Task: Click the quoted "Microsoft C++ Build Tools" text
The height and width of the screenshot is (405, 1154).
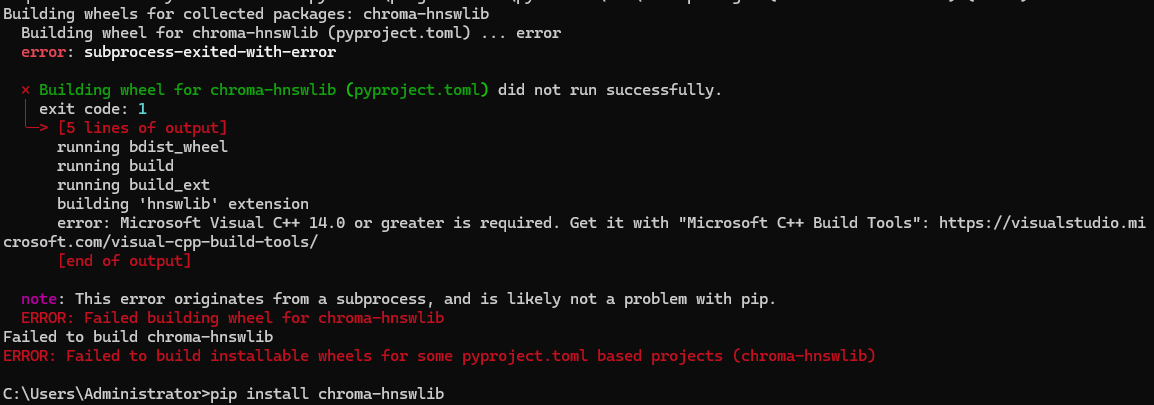Action: pyautogui.click(x=803, y=223)
